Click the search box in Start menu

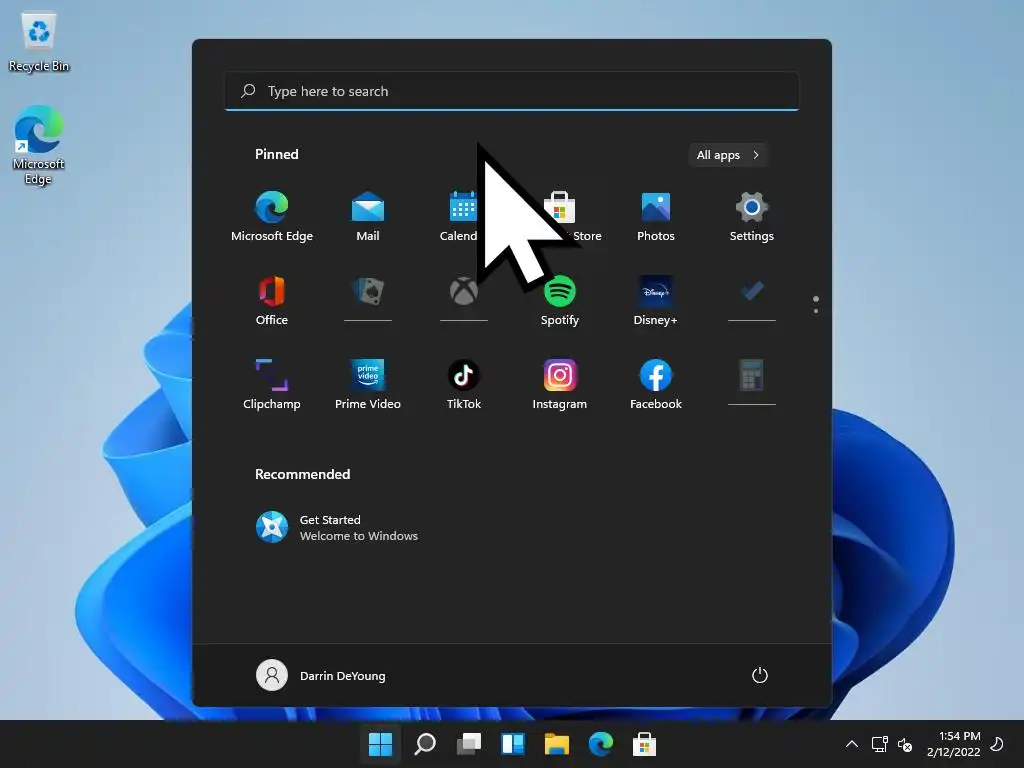[x=511, y=91]
